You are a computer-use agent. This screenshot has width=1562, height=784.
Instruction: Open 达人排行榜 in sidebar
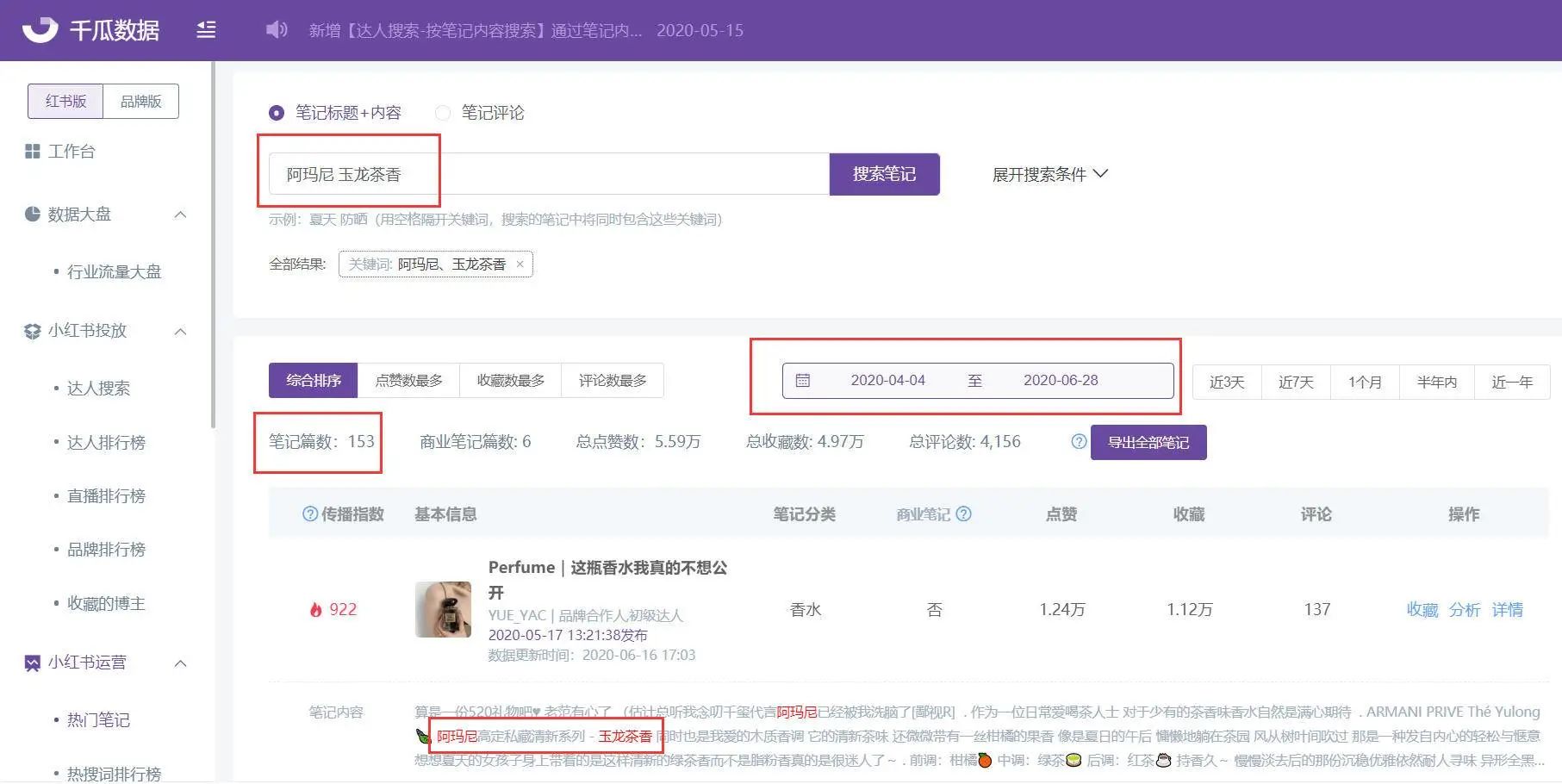[x=106, y=443]
